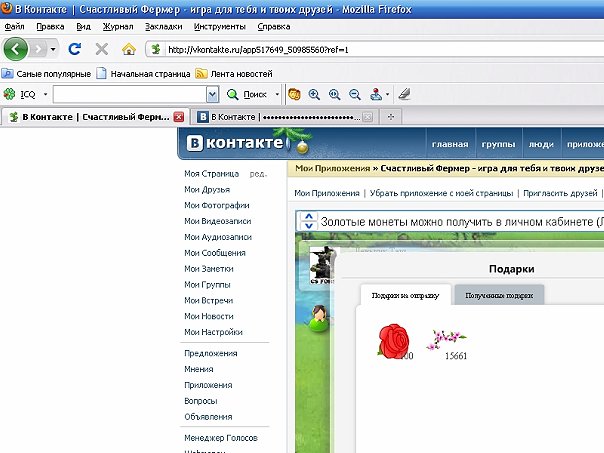
Task: Click the Stop loading X icon
Action: (x=102, y=49)
